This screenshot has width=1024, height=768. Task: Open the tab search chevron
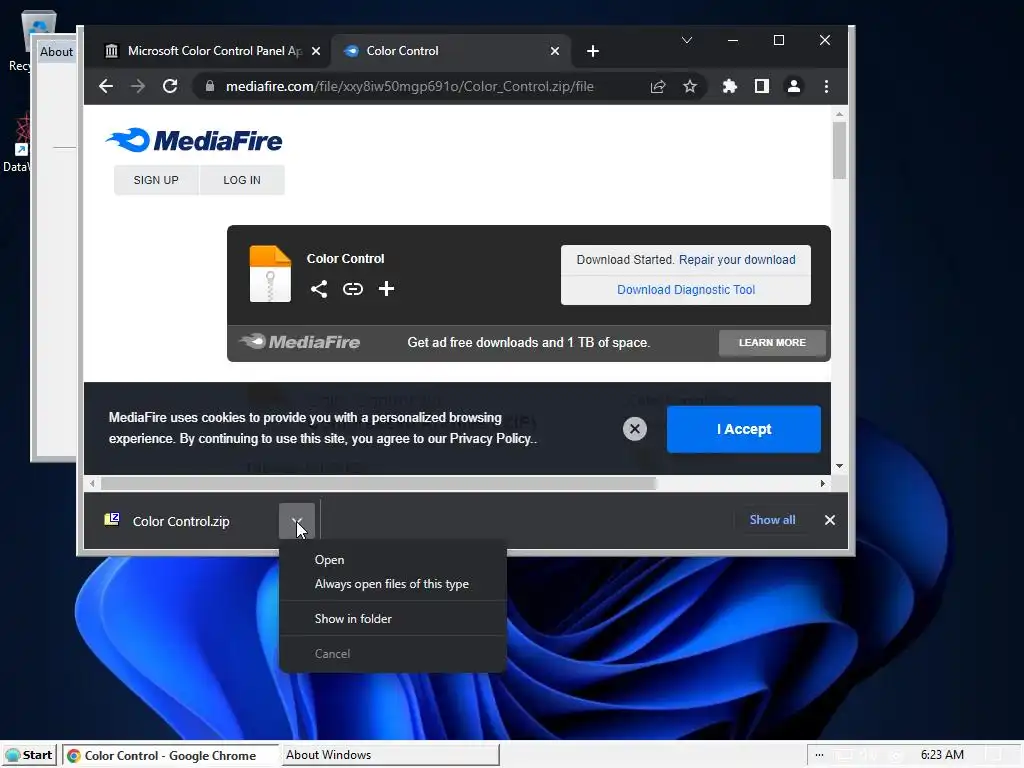tap(686, 40)
